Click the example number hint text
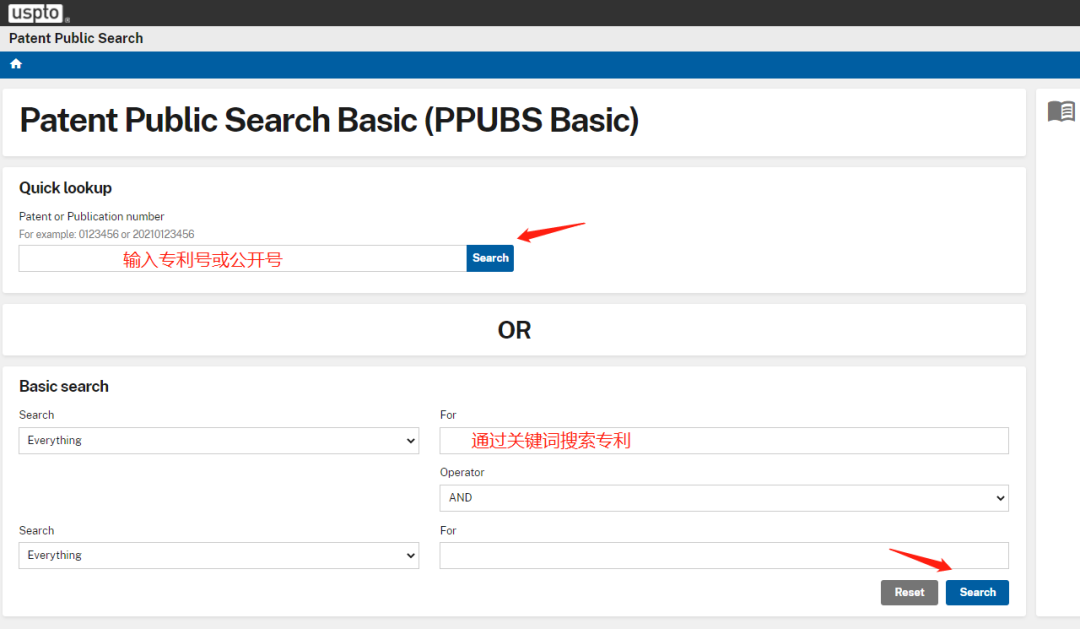 (x=107, y=234)
